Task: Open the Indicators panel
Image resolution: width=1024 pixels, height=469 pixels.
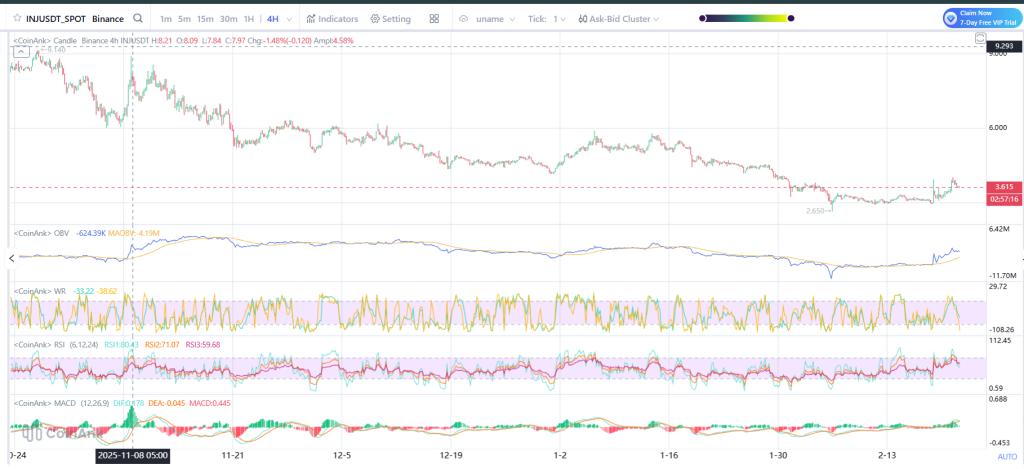Action: coord(333,18)
